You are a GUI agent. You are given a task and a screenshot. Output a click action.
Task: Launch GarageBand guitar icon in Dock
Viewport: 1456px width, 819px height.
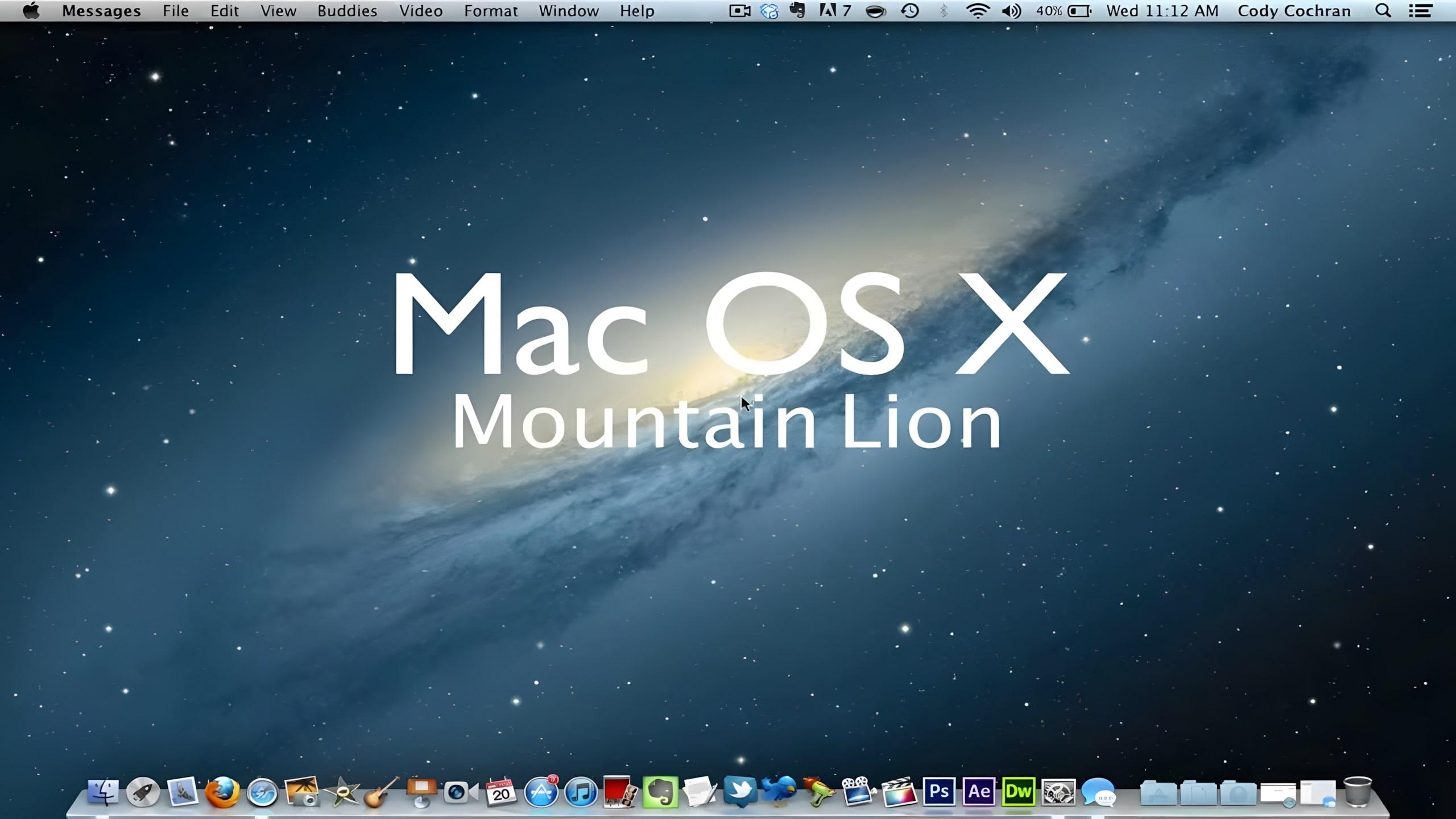click(382, 792)
